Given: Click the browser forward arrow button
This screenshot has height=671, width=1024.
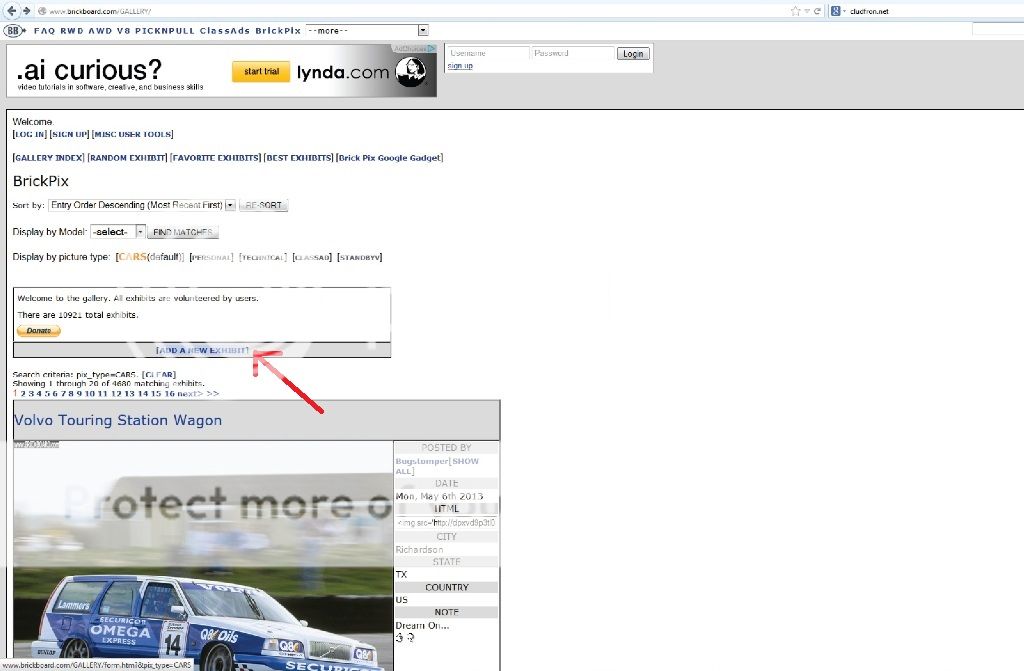Looking at the screenshot, I should pos(25,11).
